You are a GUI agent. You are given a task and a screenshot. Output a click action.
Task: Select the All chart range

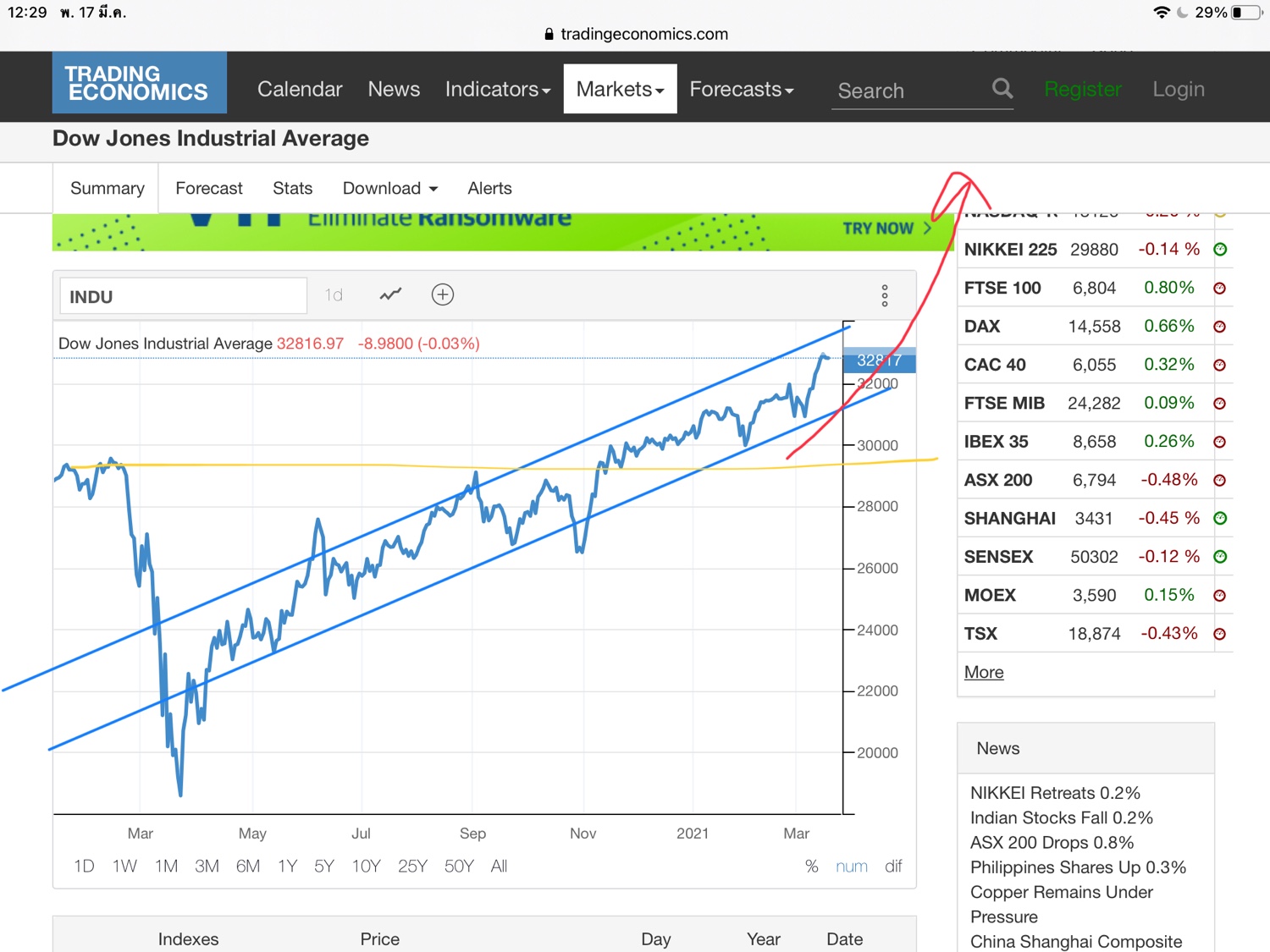(499, 866)
